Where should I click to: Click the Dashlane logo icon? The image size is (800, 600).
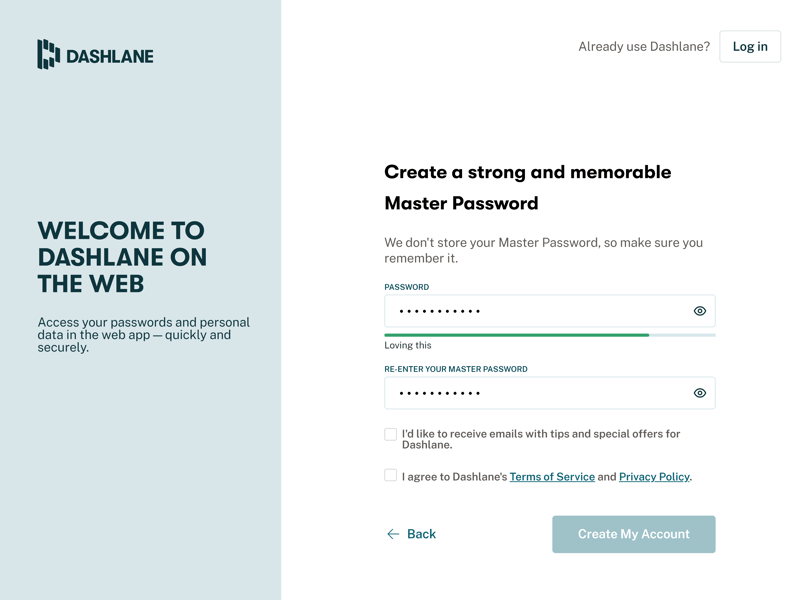(x=48, y=54)
